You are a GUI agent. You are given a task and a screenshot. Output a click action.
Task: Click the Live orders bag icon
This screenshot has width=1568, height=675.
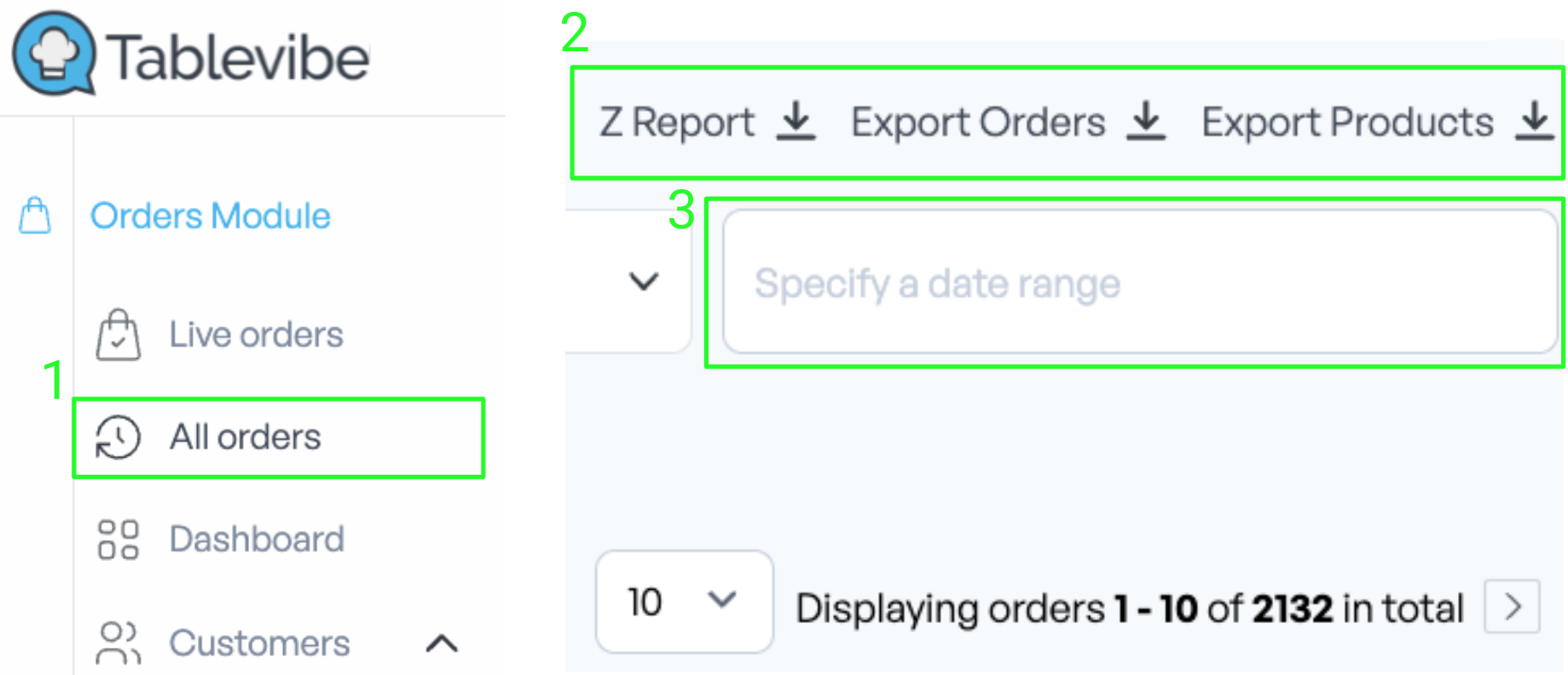tap(118, 334)
